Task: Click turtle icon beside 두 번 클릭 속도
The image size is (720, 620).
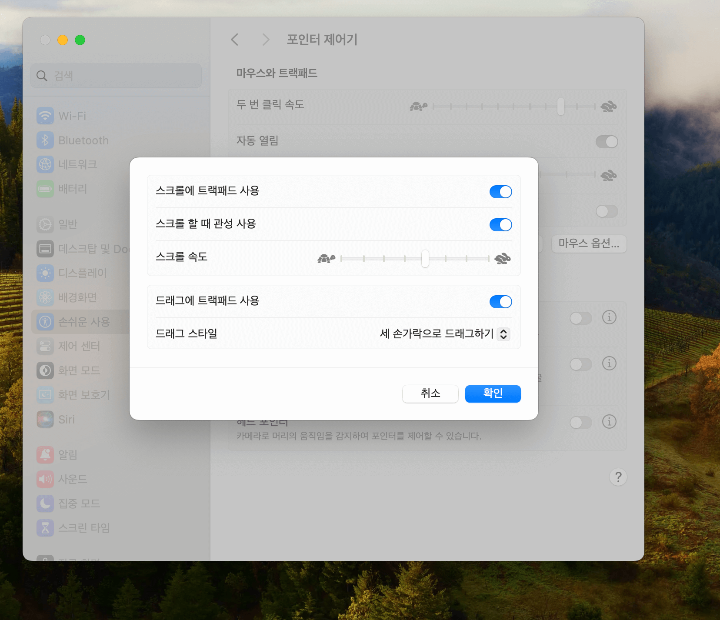Action: (x=418, y=107)
